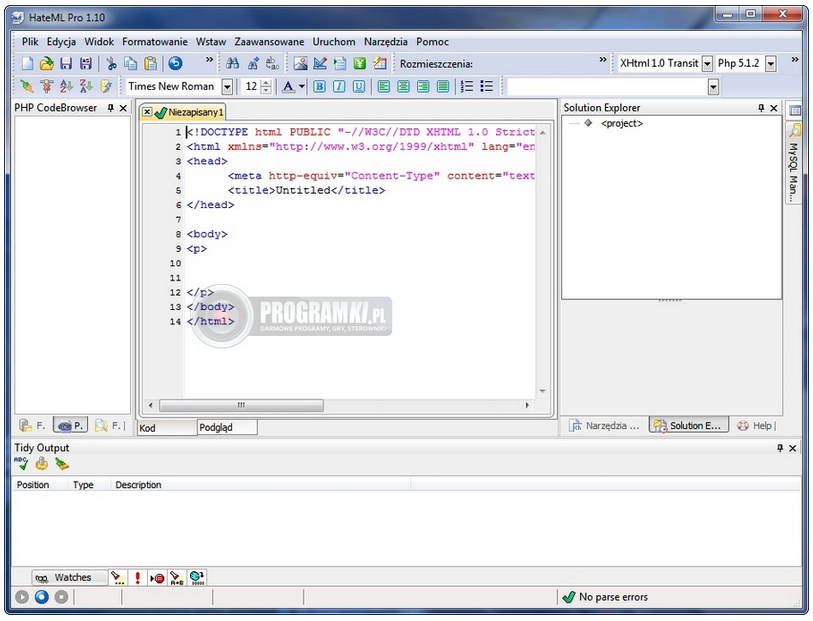Open the Times New Roman font dropdown

tap(227, 87)
